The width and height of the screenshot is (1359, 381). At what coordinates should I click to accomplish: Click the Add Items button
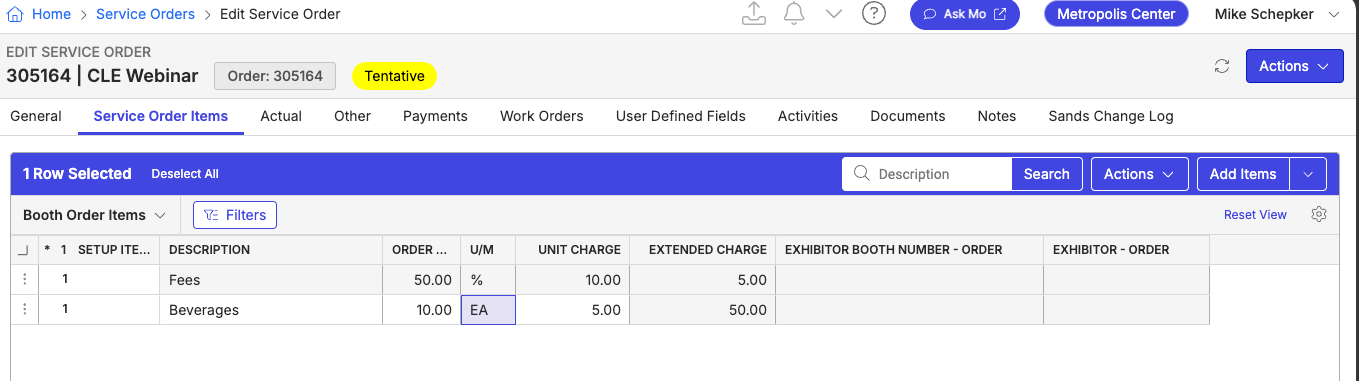click(1243, 174)
